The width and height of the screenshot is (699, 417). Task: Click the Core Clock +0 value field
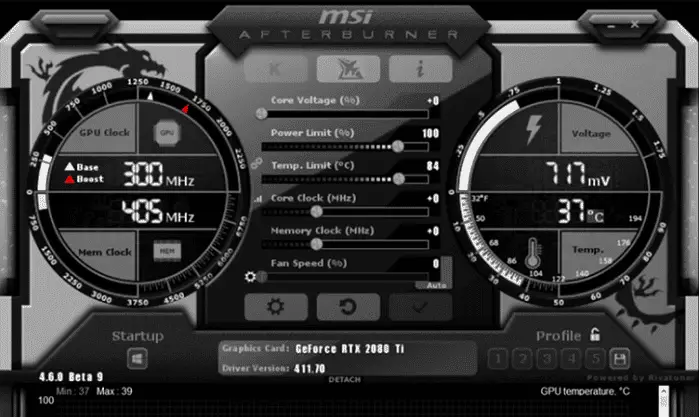pyautogui.click(x=433, y=198)
